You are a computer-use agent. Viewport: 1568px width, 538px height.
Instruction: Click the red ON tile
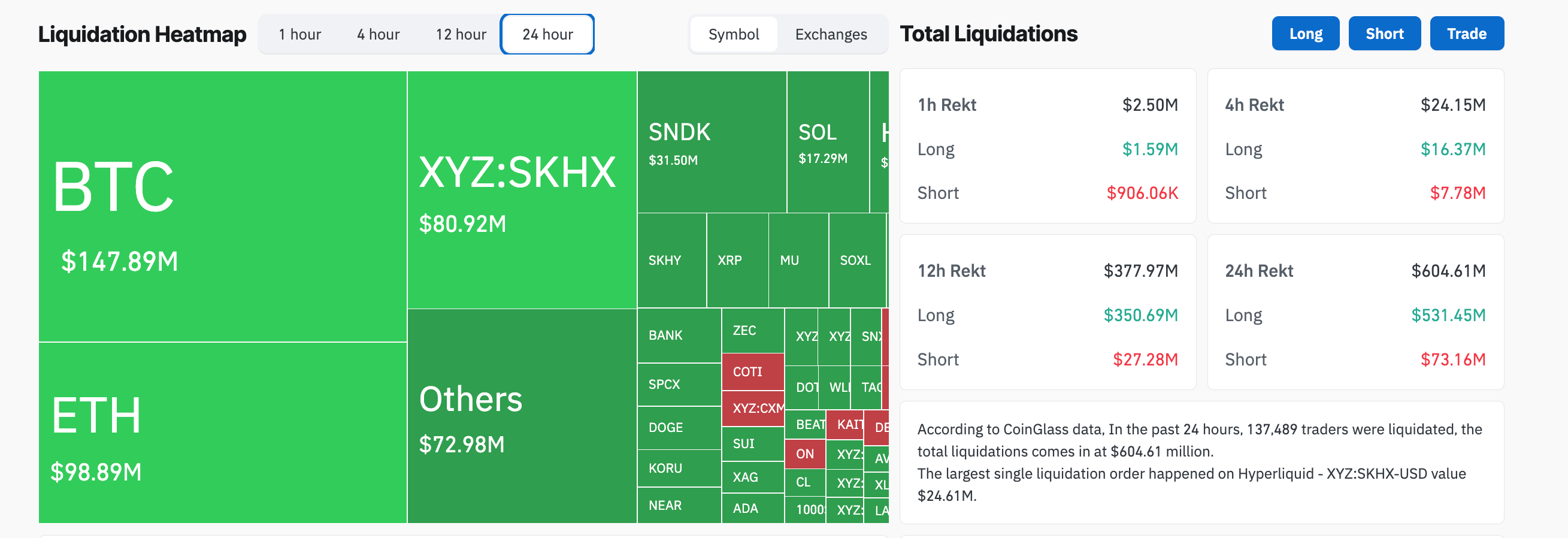pos(805,454)
